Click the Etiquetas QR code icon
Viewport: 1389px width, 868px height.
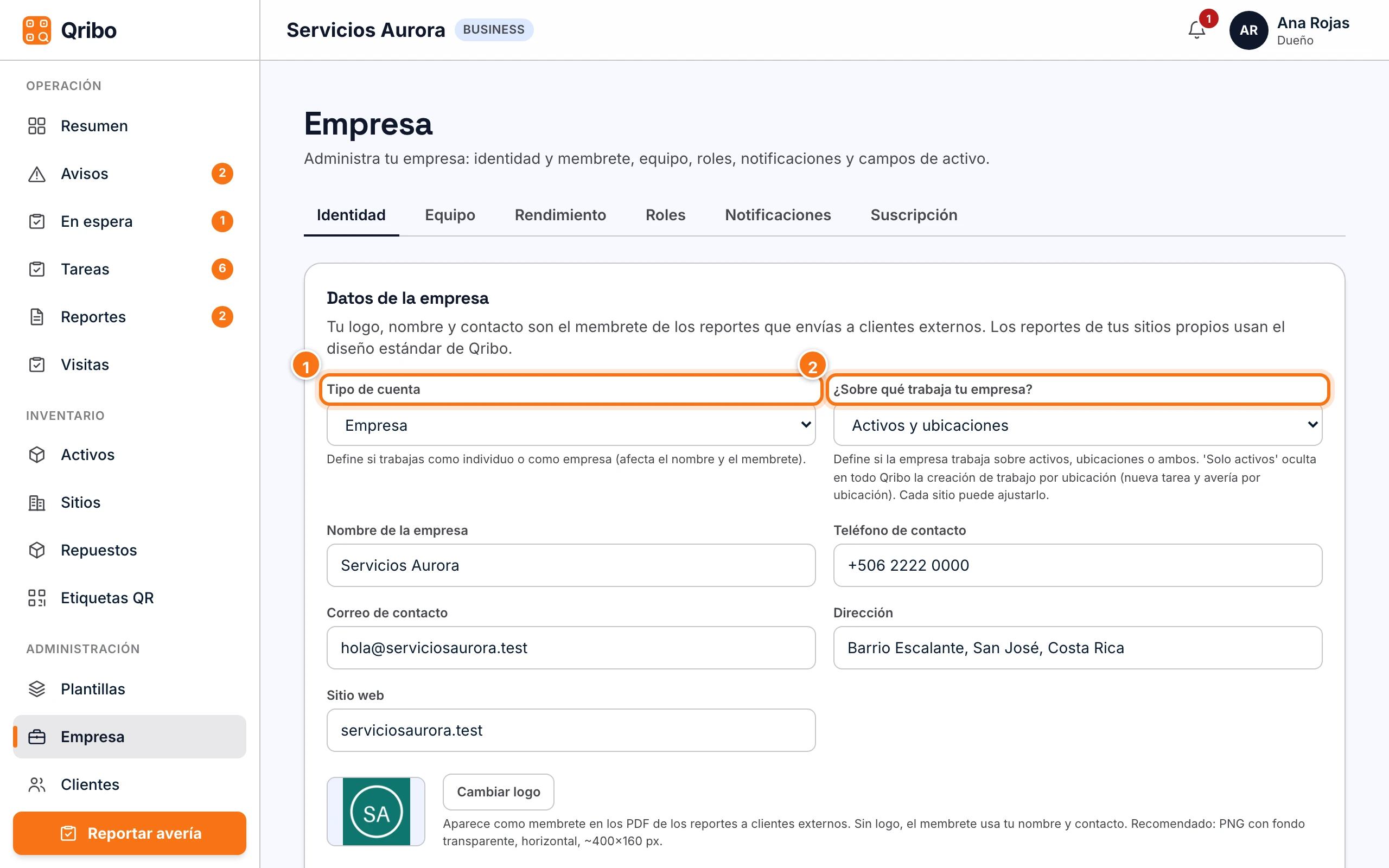click(x=37, y=597)
